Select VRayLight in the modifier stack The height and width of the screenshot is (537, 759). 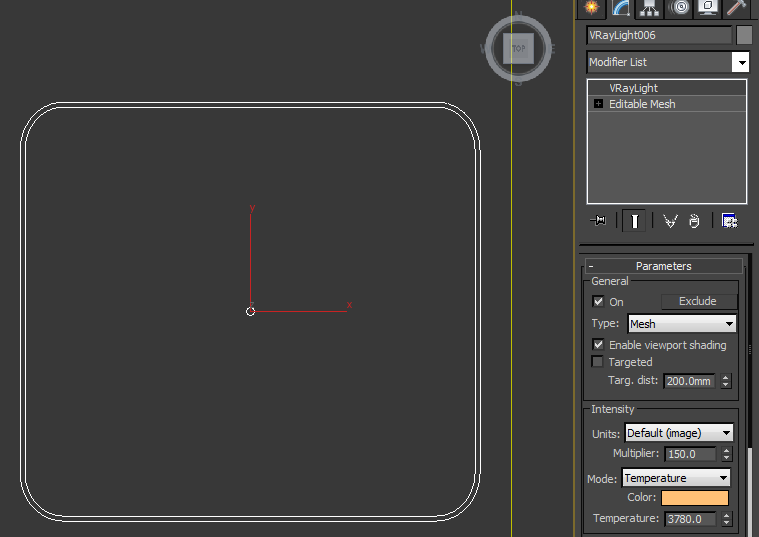pyautogui.click(x=667, y=88)
